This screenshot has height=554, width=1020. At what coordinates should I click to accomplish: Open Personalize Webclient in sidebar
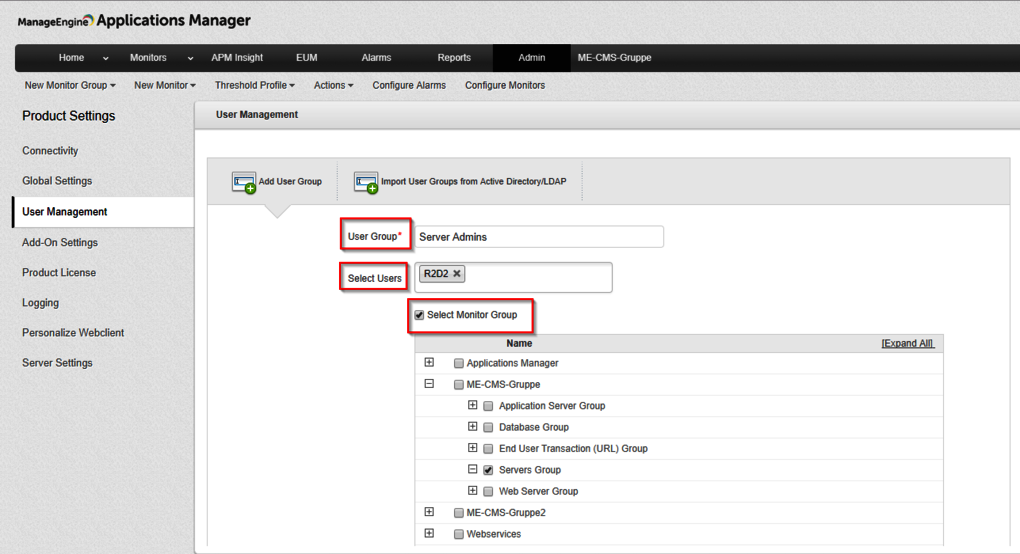73,333
